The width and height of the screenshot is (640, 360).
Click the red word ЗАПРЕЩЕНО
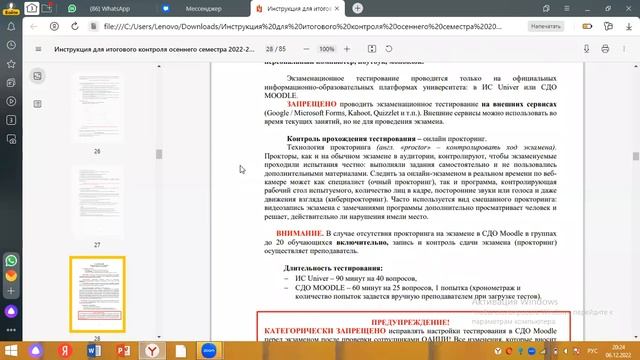[x=311, y=104]
